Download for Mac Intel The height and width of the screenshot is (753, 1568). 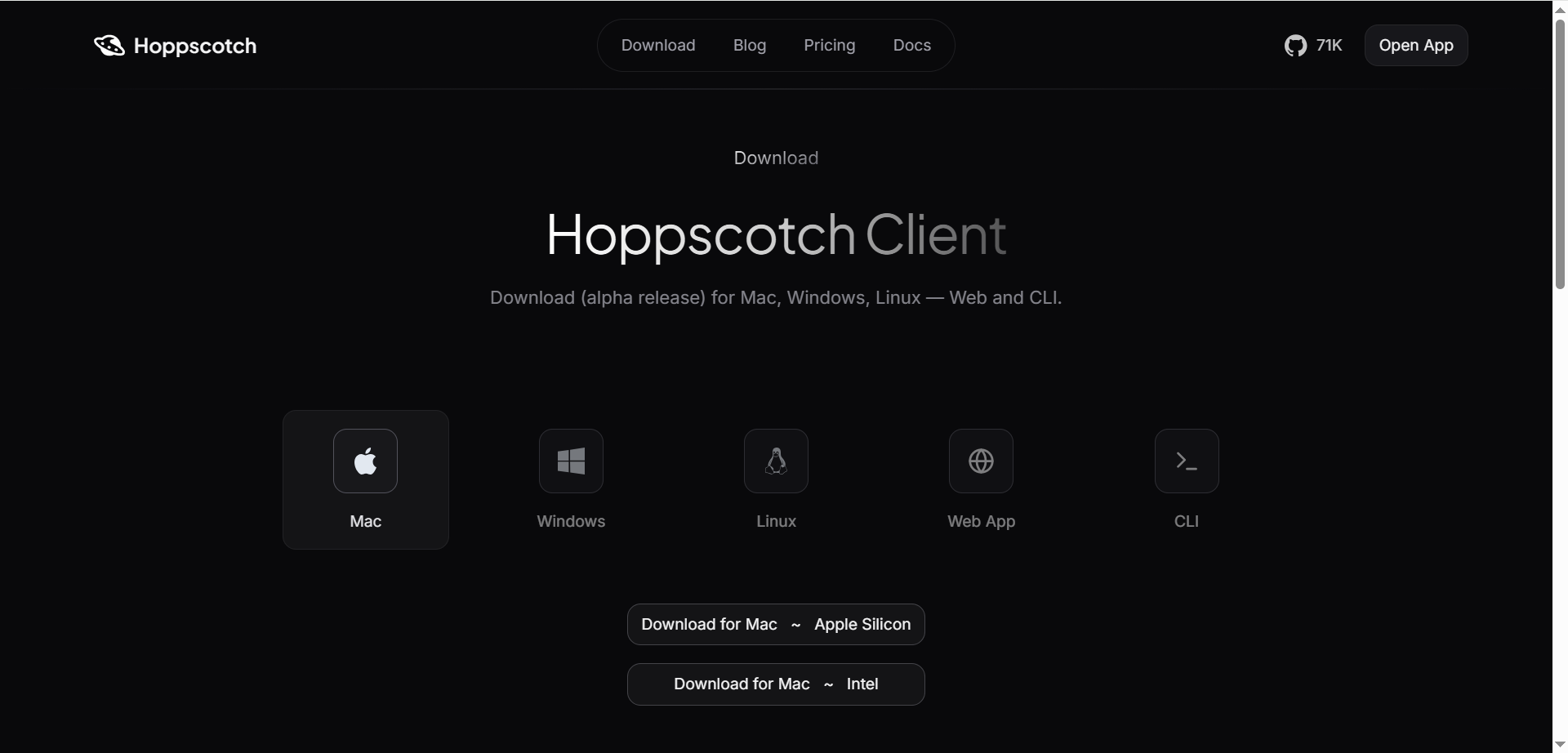(776, 684)
